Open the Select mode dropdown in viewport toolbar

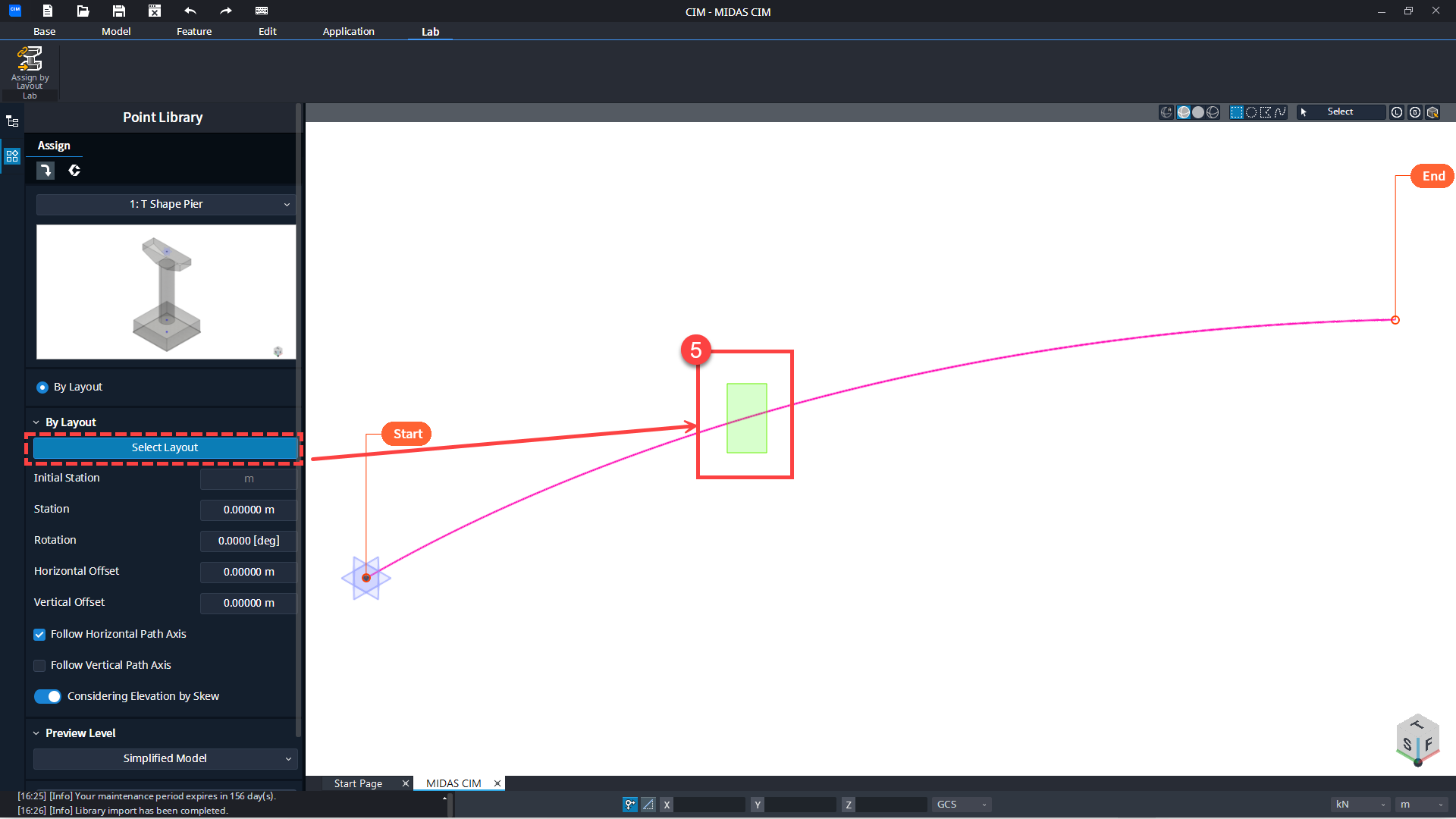[x=1341, y=112]
